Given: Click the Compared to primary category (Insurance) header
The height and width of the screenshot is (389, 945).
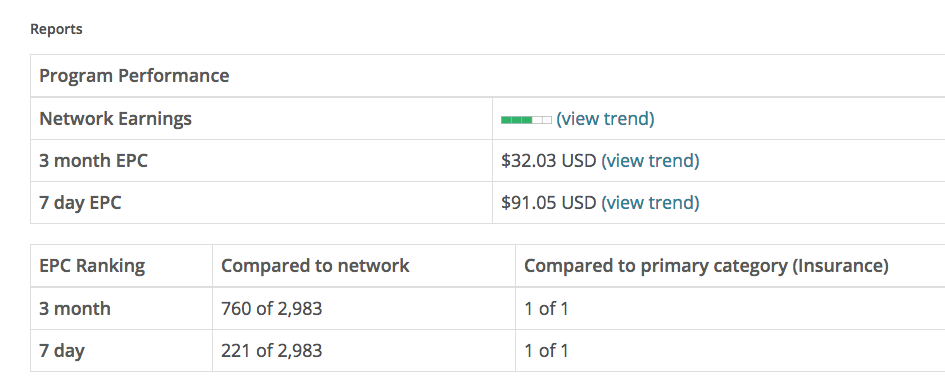Looking at the screenshot, I should 706,266.
